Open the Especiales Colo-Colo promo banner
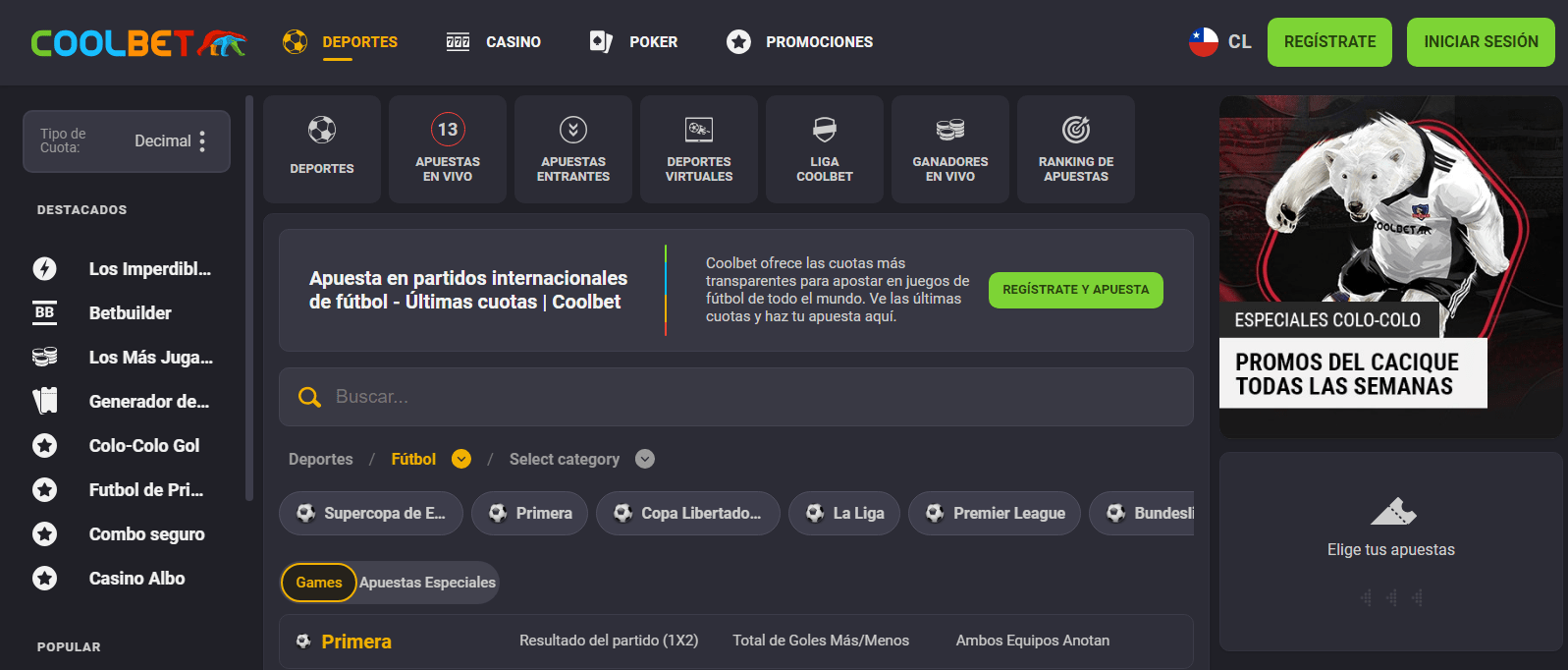Viewport: 1568px width, 670px height. pyautogui.click(x=1391, y=266)
